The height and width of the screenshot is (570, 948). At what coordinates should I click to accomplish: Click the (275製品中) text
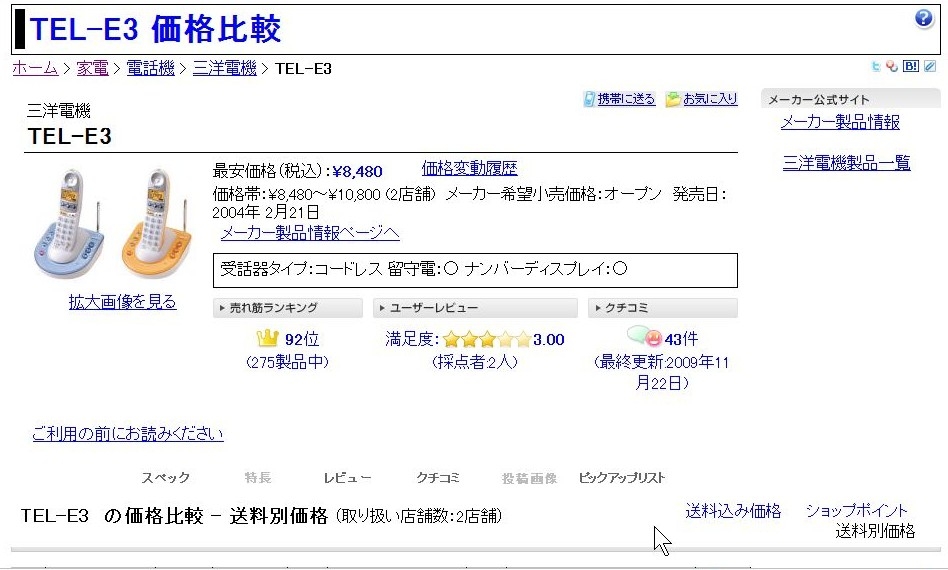point(288,363)
